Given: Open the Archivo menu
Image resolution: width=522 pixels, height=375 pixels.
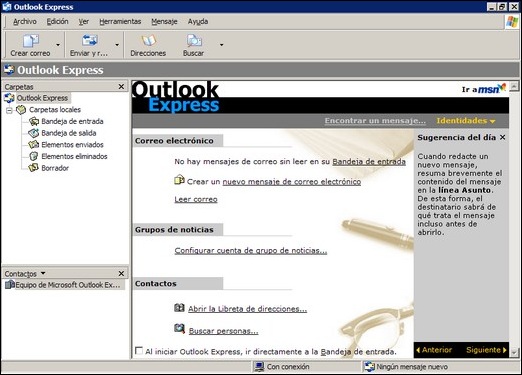Looking at the screenshot, I should coord(25,22).
